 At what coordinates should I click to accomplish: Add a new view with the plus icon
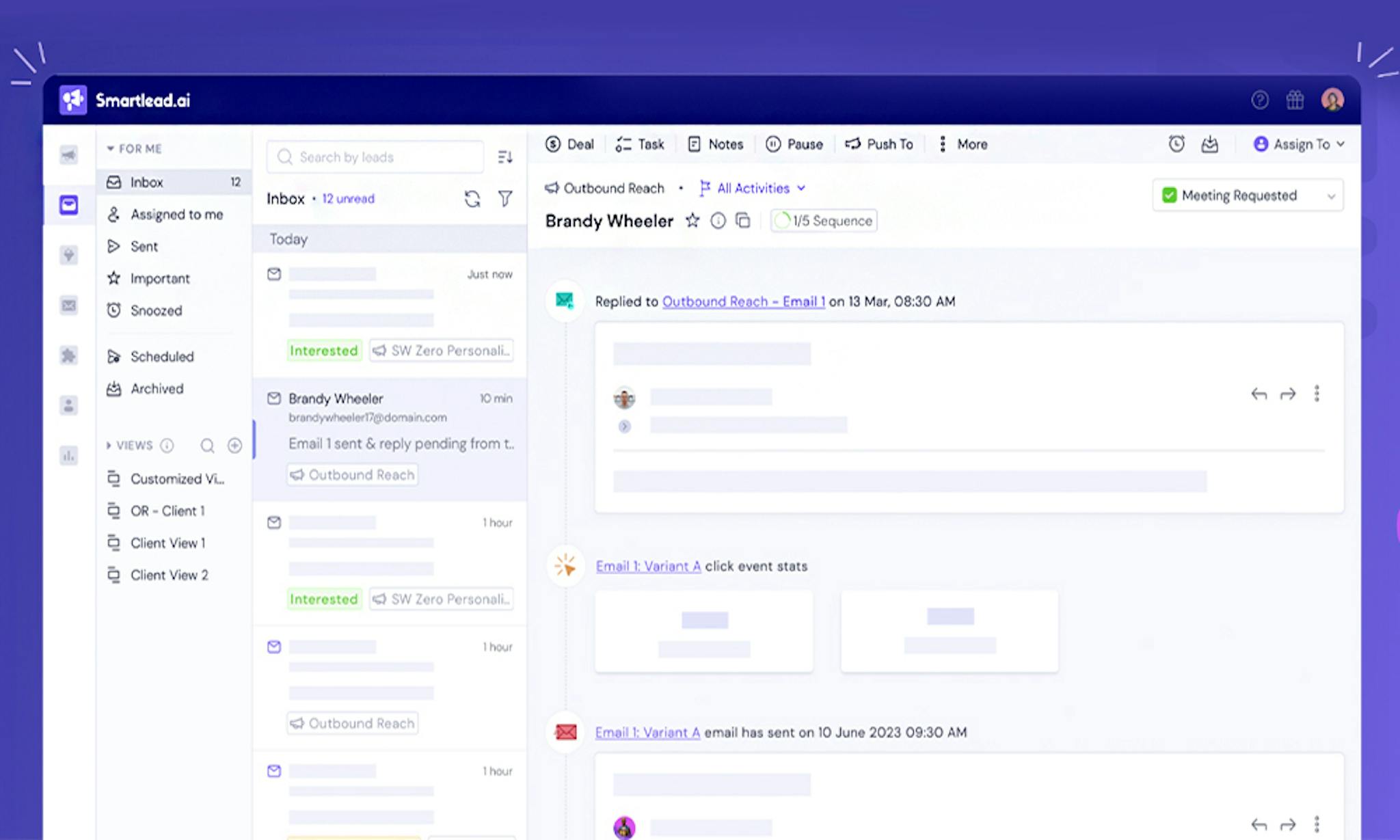click(234, 446)
